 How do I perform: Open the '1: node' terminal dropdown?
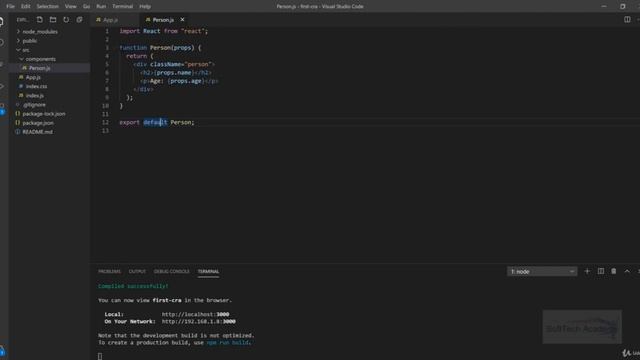[542, 271]
